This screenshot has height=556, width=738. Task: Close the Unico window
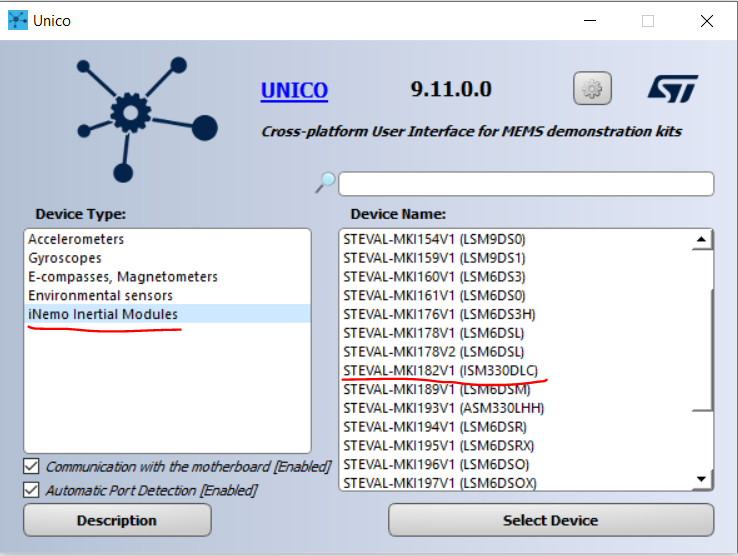[706, 21]
